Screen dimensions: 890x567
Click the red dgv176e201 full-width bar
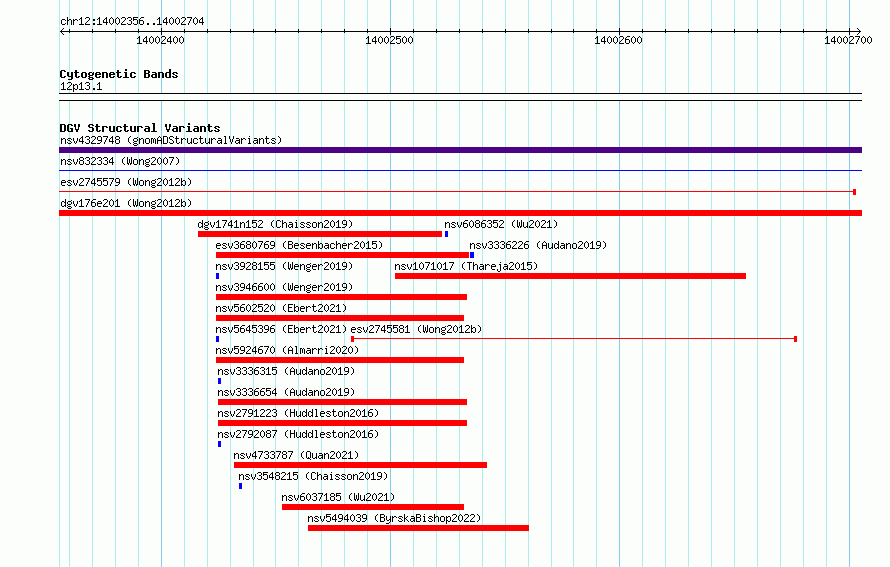pos(460,213)
